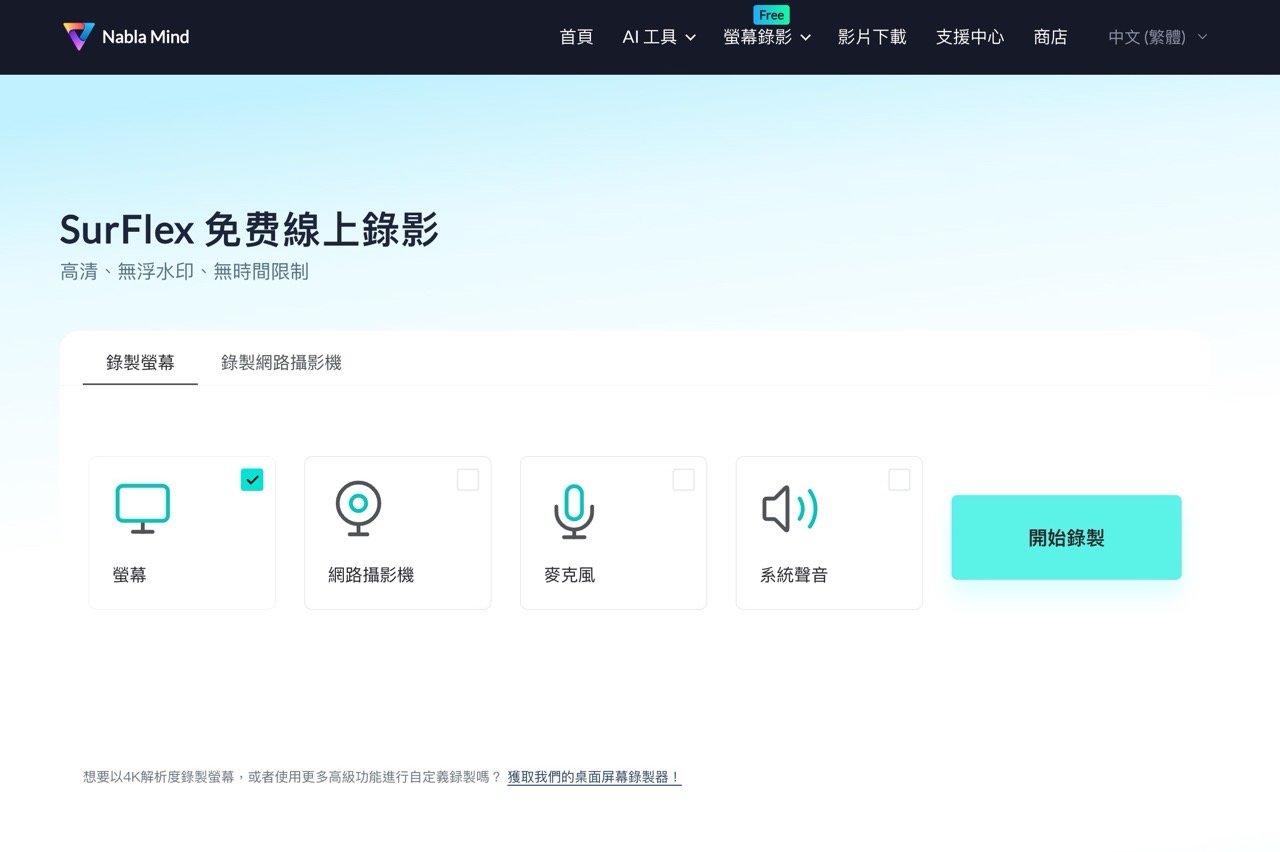This screenshot has height=852, width=1280.
Task: Click the 系統聲音 label text
Action: coord(794,575)
